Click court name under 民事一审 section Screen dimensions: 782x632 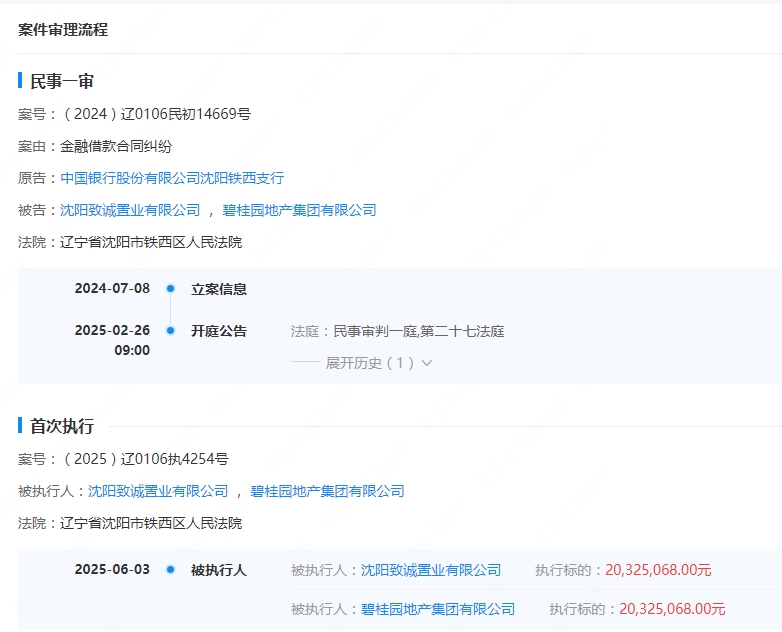(151, 242)
